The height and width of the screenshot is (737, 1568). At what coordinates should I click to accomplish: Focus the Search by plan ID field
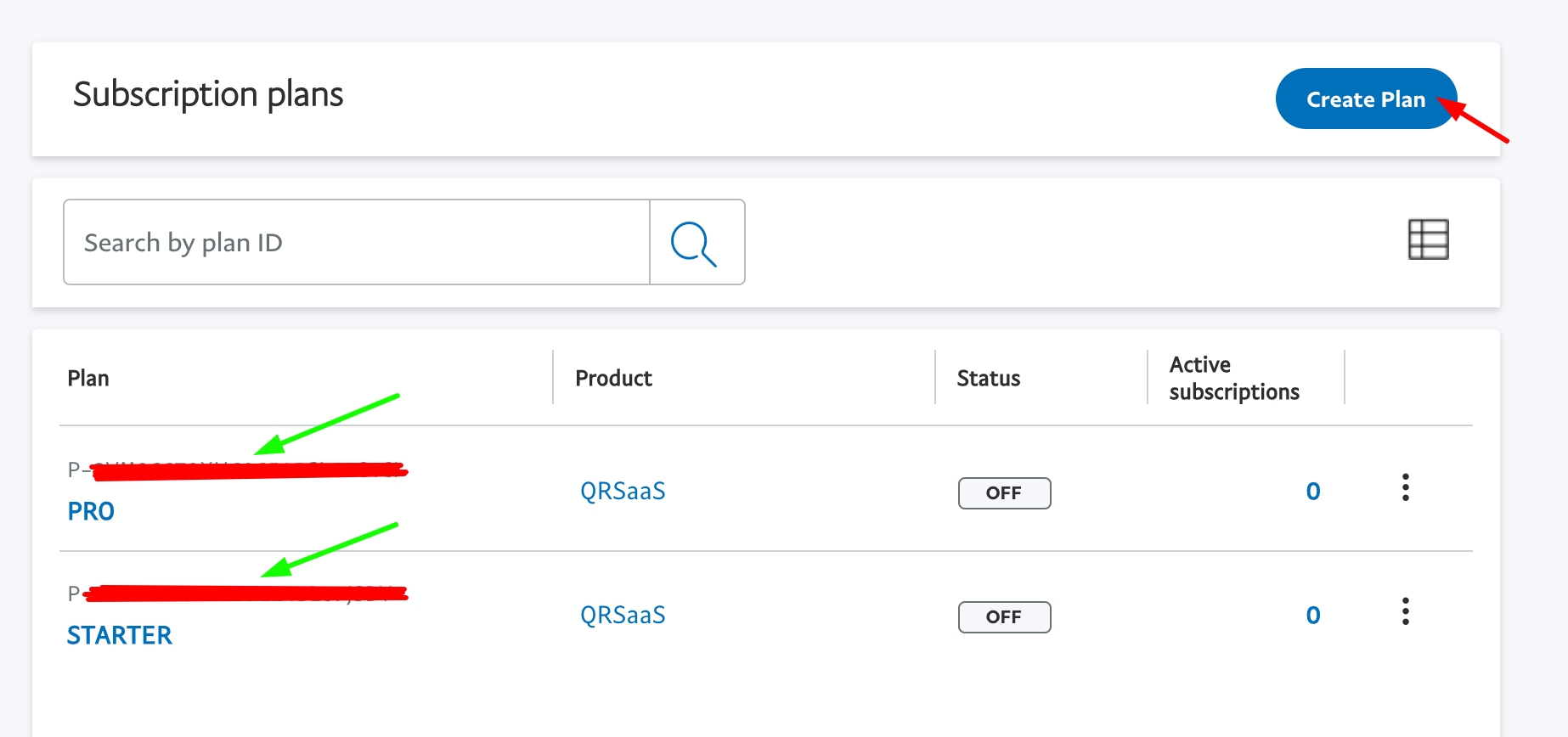pyautogui.click(x=357, y=243)
